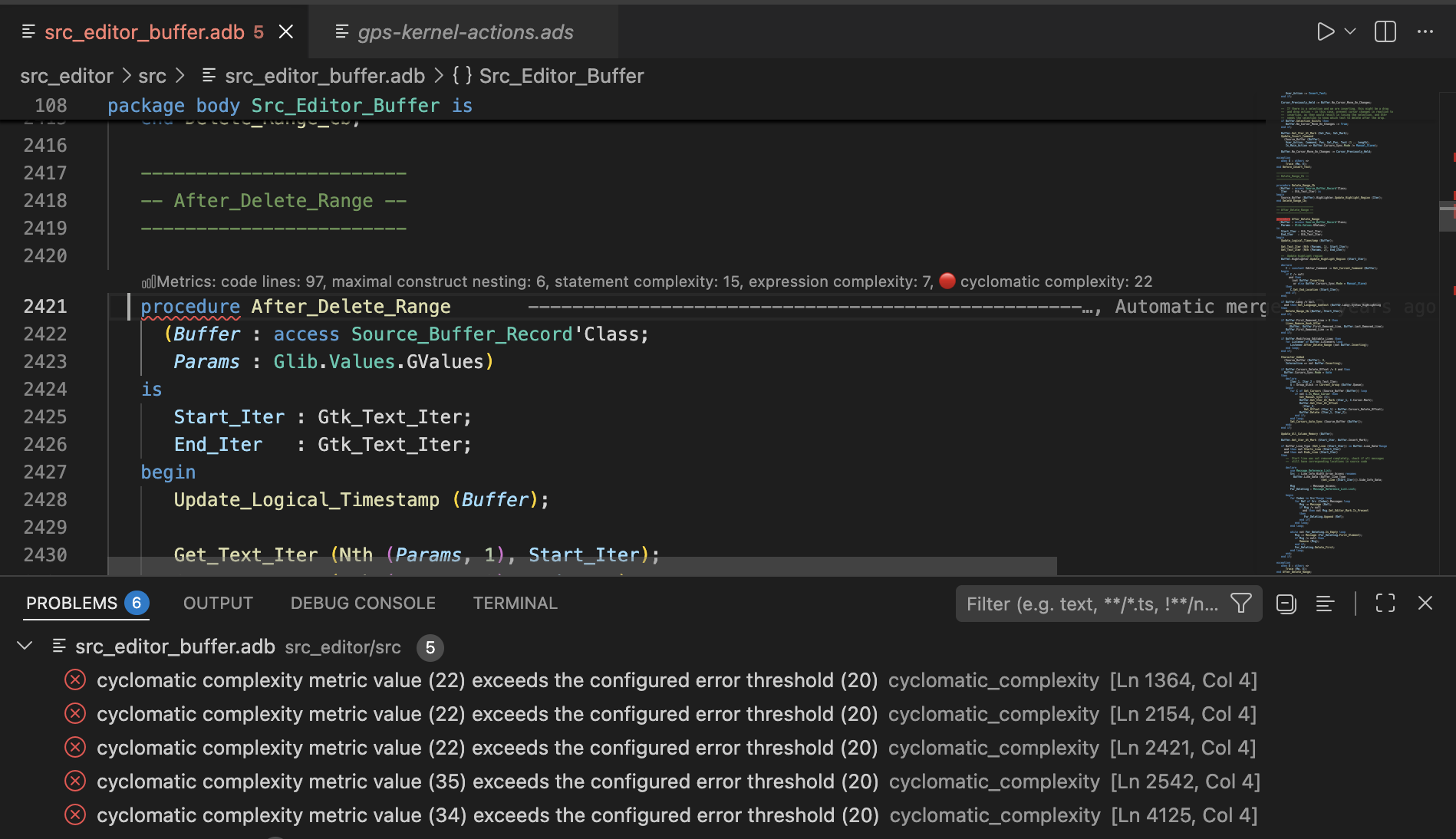
Task: Open the run options dropdown arrow
Action: (x=1351, y=32)
